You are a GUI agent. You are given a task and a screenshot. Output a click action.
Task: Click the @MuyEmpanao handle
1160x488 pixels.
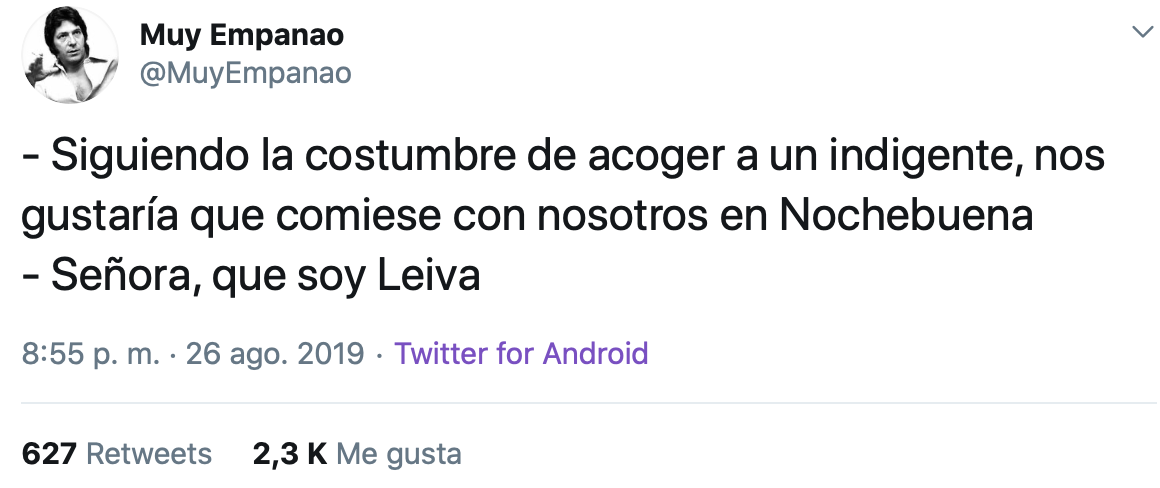[x=245, y=73]
